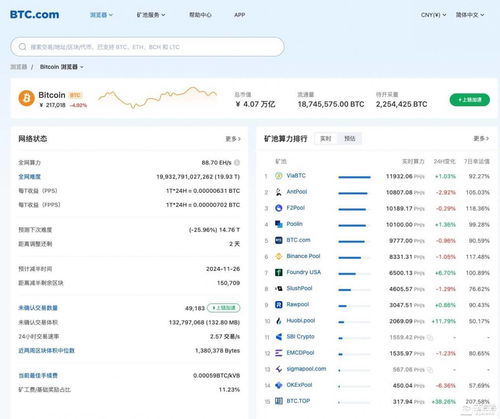Screen dimensions: 500x419
Task: Click the icon beside sigmapool.com hashrate
Action: pyautogui.click(x=430, y=370)
